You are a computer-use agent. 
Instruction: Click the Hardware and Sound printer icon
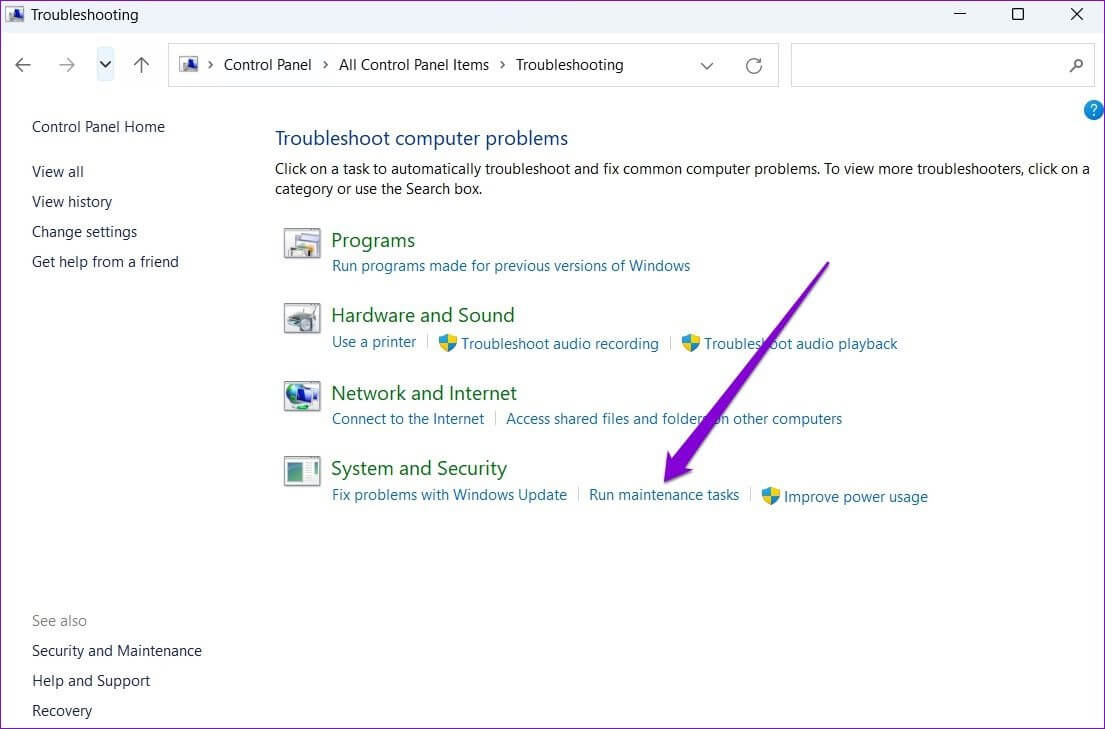(x=302, y=318)
